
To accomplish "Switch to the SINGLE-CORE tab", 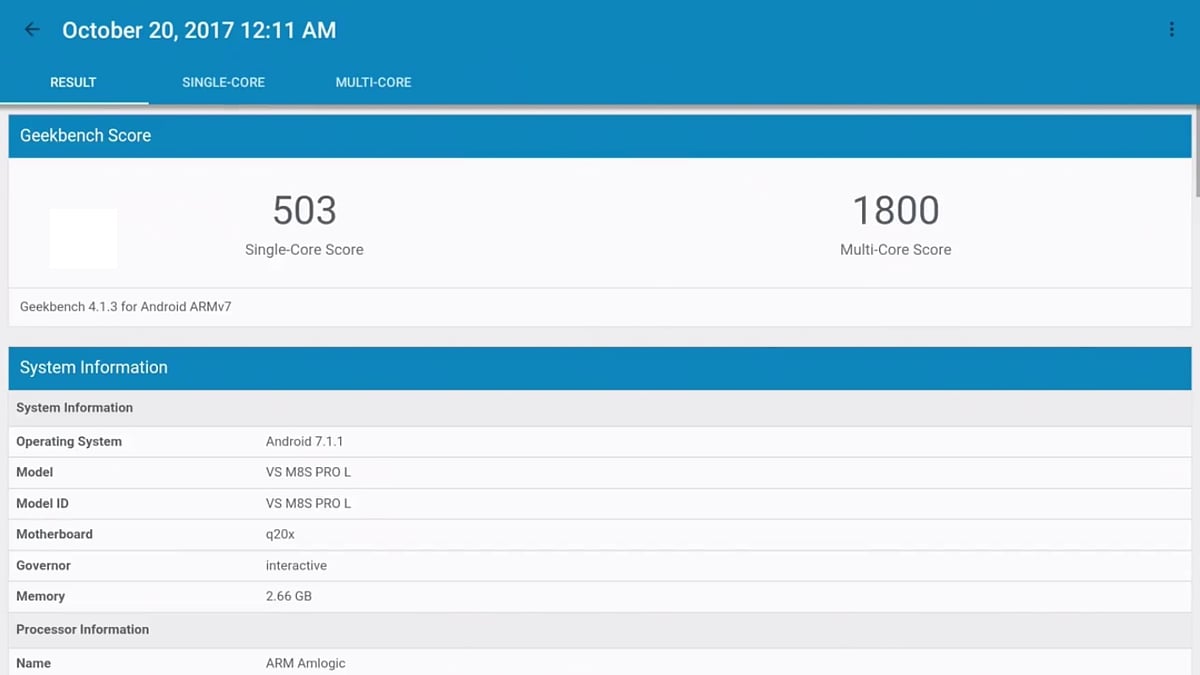I will 223,82.
